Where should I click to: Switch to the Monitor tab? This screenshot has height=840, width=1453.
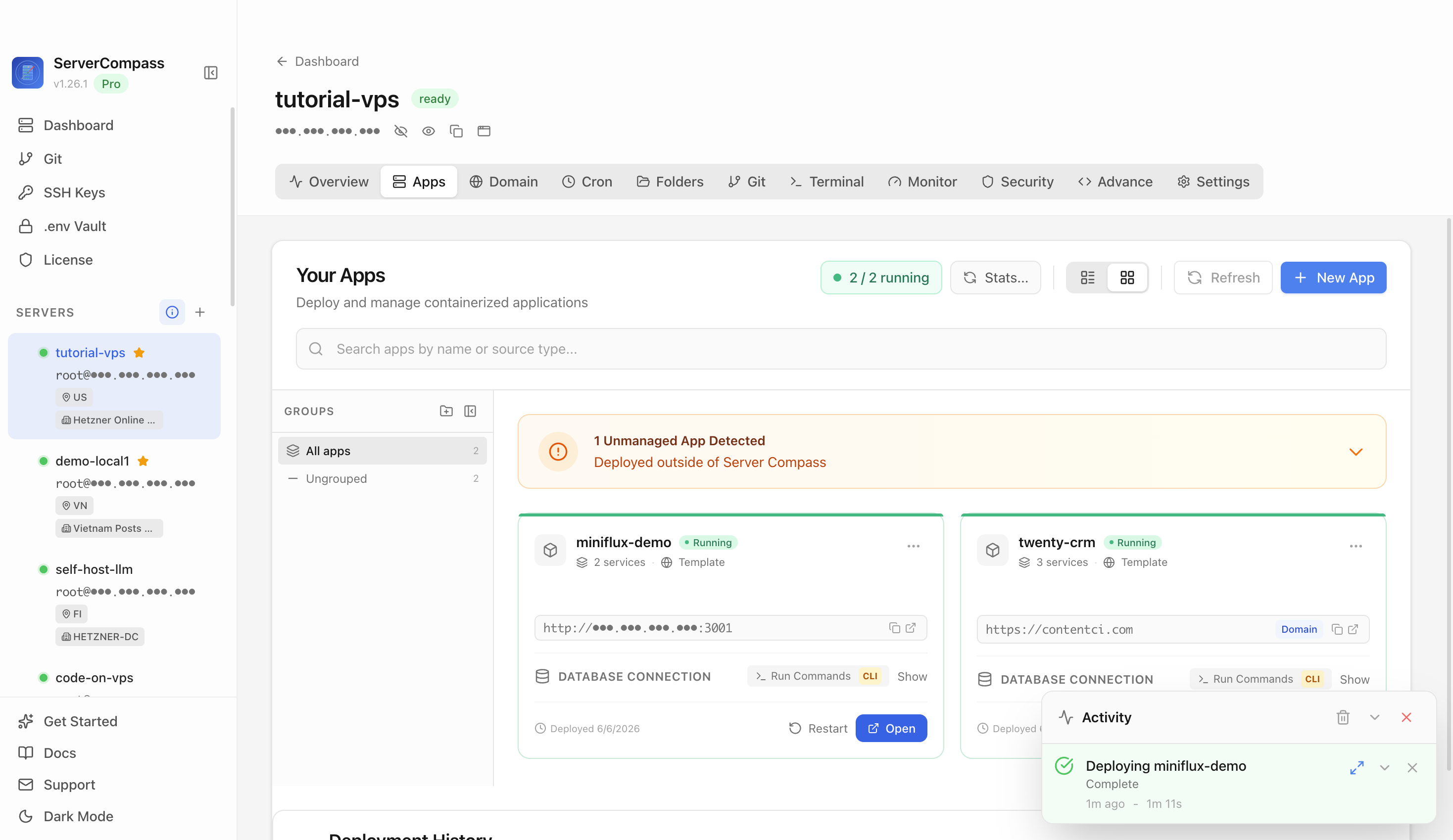[922, 182]
